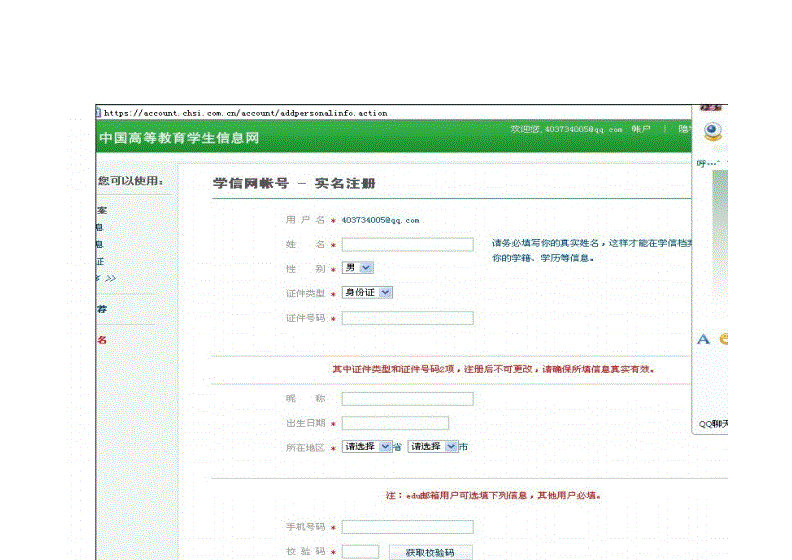This screenshot has width=792, height=560.
Task: Select the 出生日期 birth date field
Action: 395,424
